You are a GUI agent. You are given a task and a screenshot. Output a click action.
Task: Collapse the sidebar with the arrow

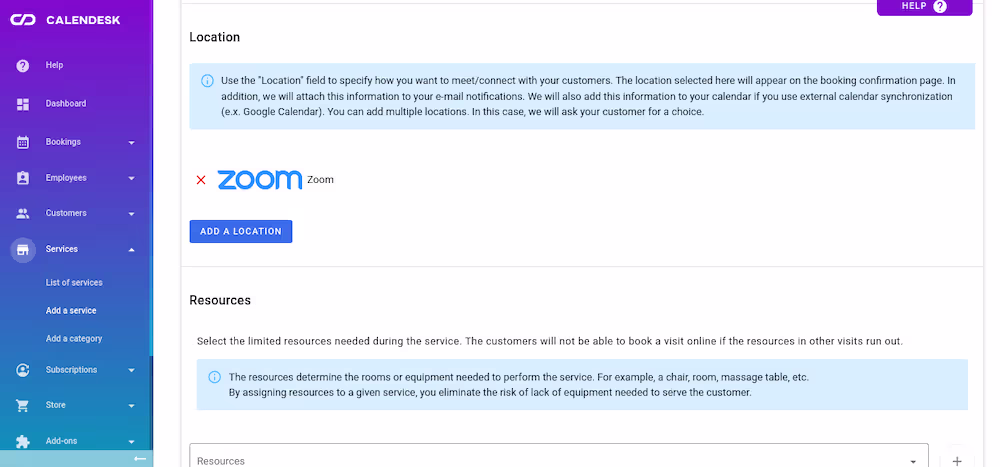click(x=140, y=459)
